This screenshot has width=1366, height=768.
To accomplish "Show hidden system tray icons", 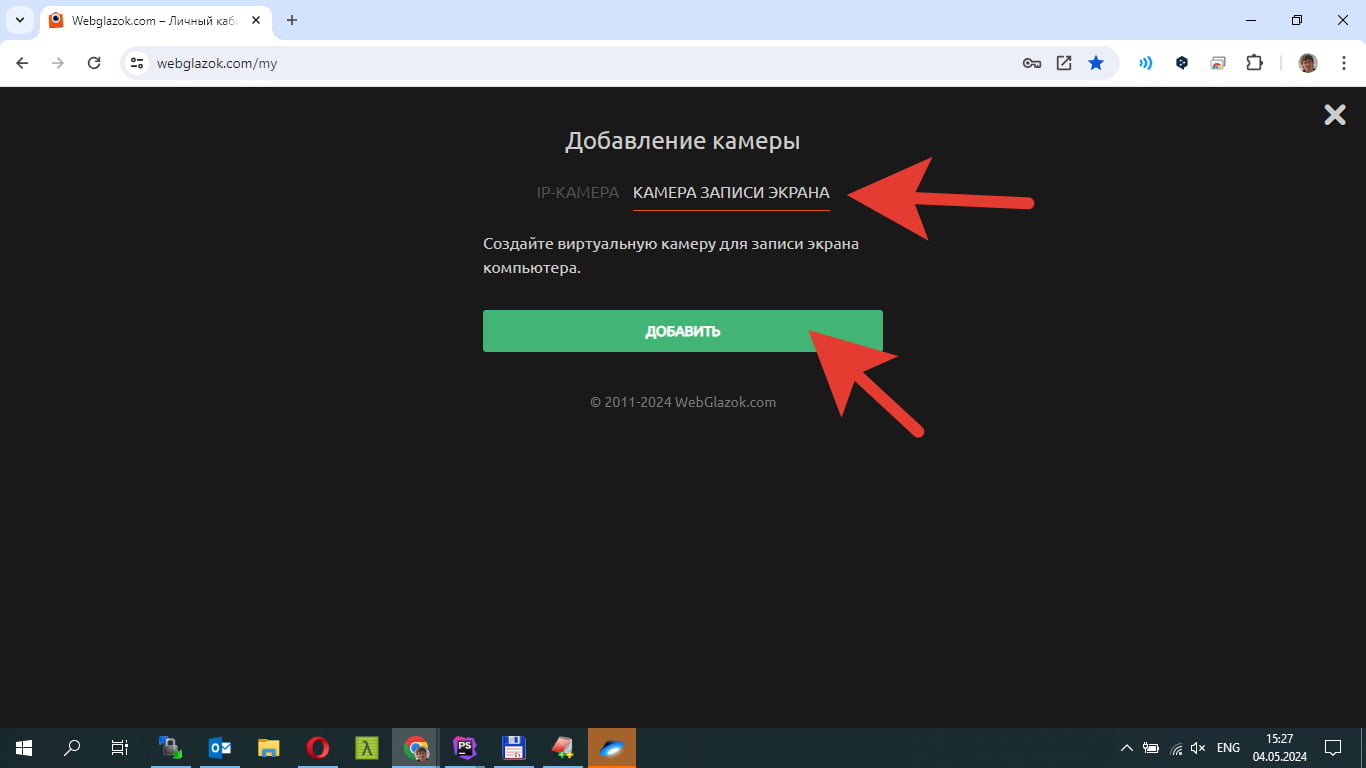I will (x=1126, y=747).
